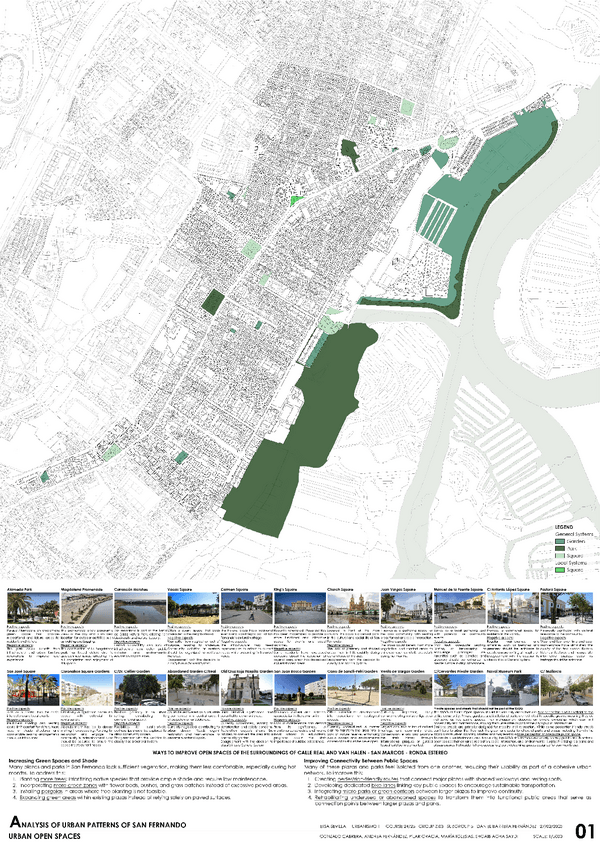Click the LEGEND heading text
Viewport: 600px width, 848px height.
coord(563,527)
